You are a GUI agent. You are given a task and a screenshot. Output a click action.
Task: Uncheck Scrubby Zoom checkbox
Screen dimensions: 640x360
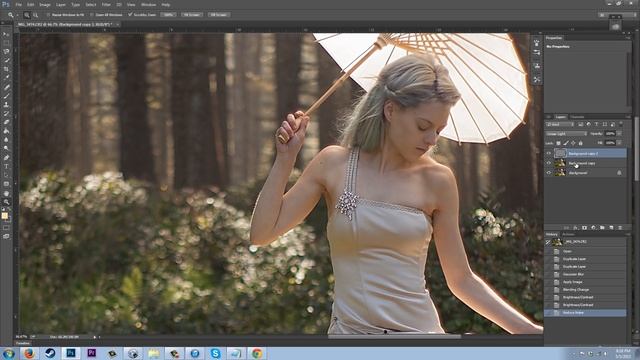[130, 15]
